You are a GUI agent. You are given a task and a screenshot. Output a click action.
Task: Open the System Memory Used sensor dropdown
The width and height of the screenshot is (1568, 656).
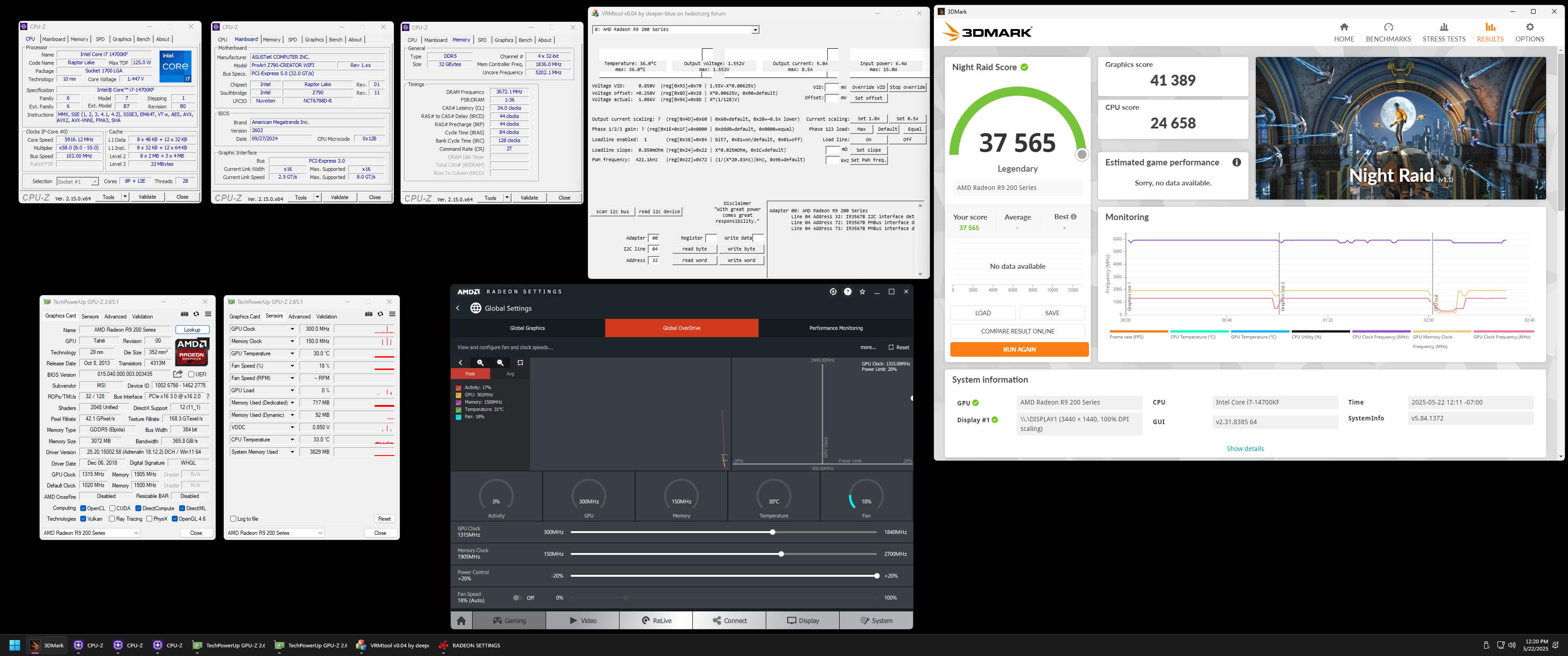(x=292, y=452)
